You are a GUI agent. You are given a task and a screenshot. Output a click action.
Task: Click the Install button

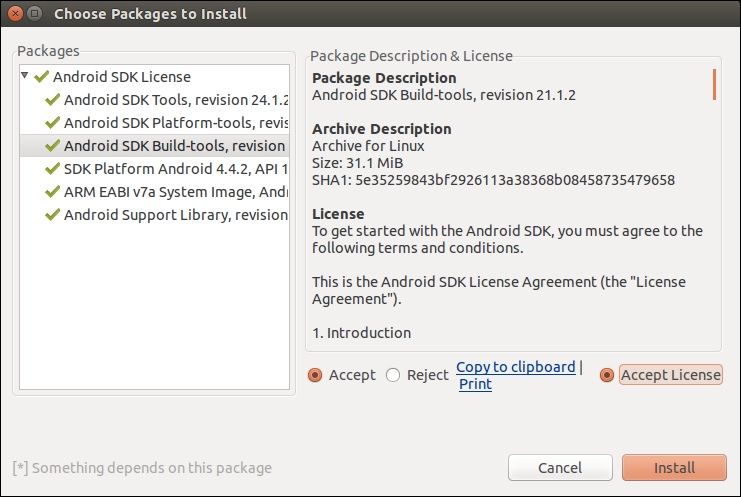pos(674,468)
